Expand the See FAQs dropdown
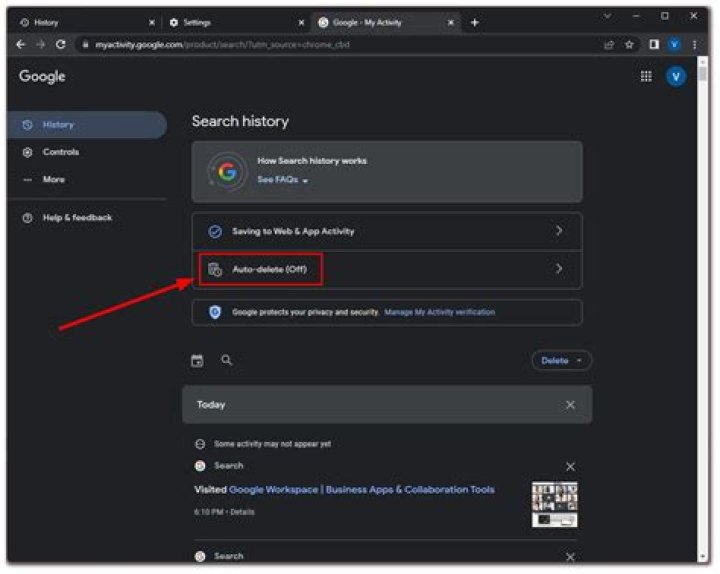This screenshot has width=720, height=574. coord(282,180)
